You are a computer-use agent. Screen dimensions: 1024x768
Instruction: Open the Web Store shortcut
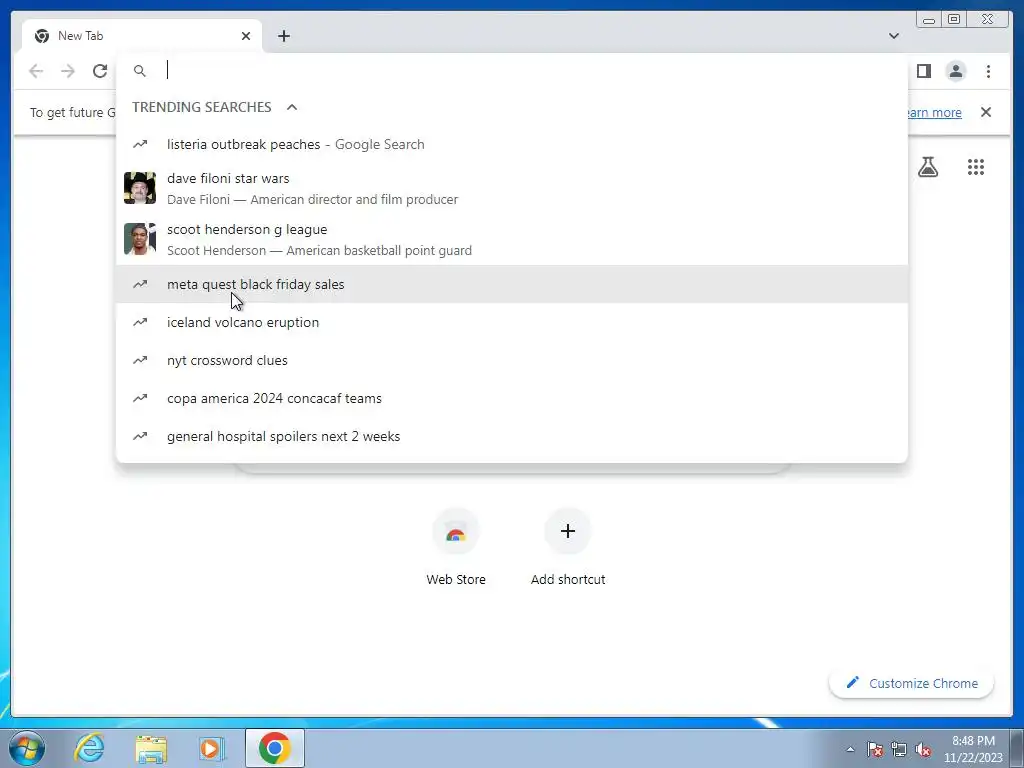[x=456, y=547]
